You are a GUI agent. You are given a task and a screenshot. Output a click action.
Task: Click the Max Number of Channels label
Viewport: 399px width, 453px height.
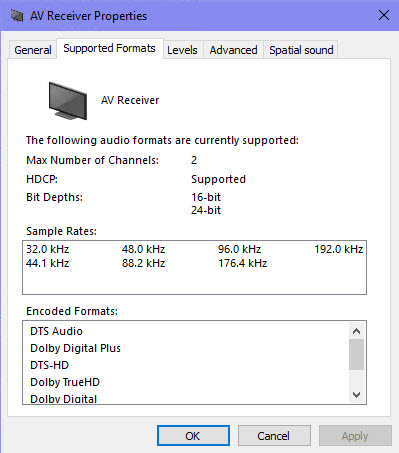click(x=92, y=160)
